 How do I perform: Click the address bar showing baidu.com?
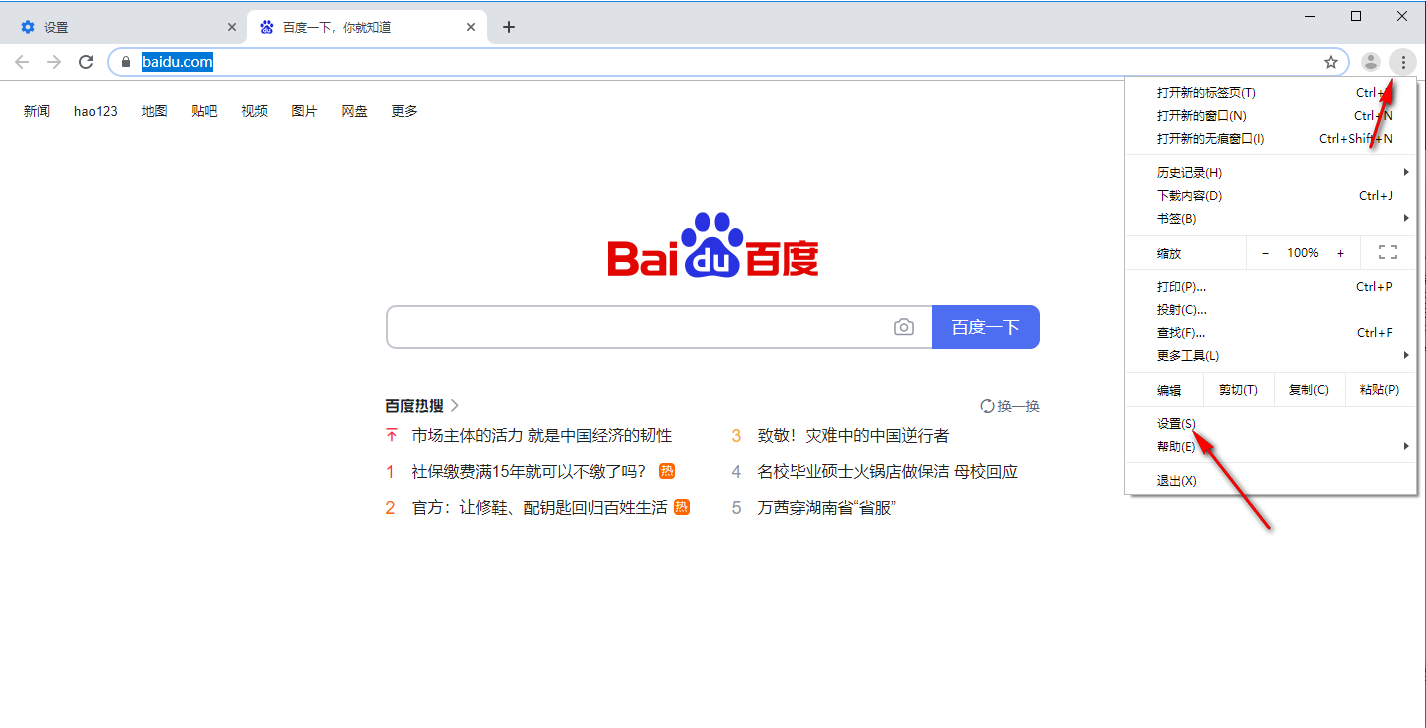click(x=728, y=62)
